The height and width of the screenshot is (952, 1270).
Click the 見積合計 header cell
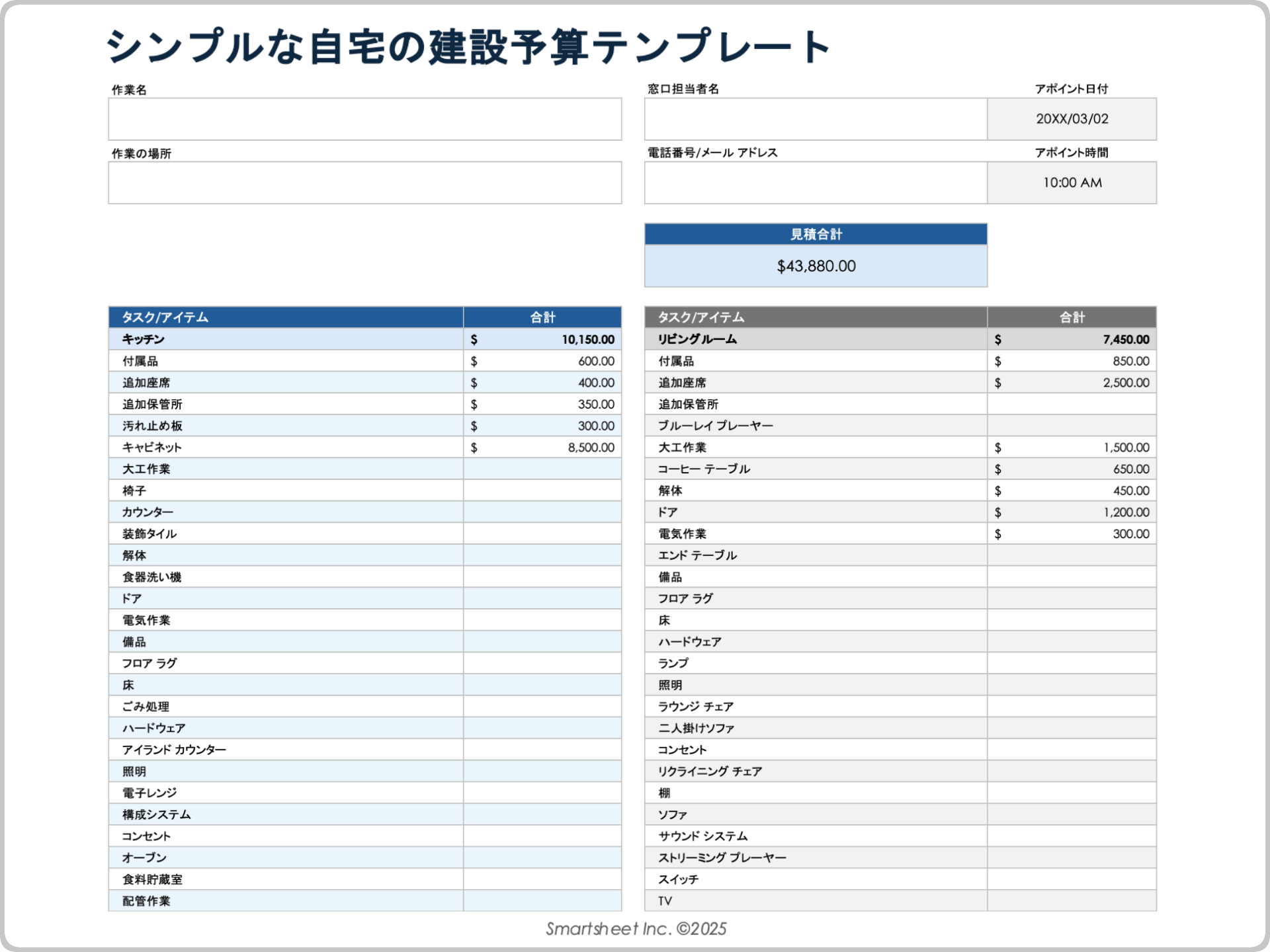coord(816,234)
